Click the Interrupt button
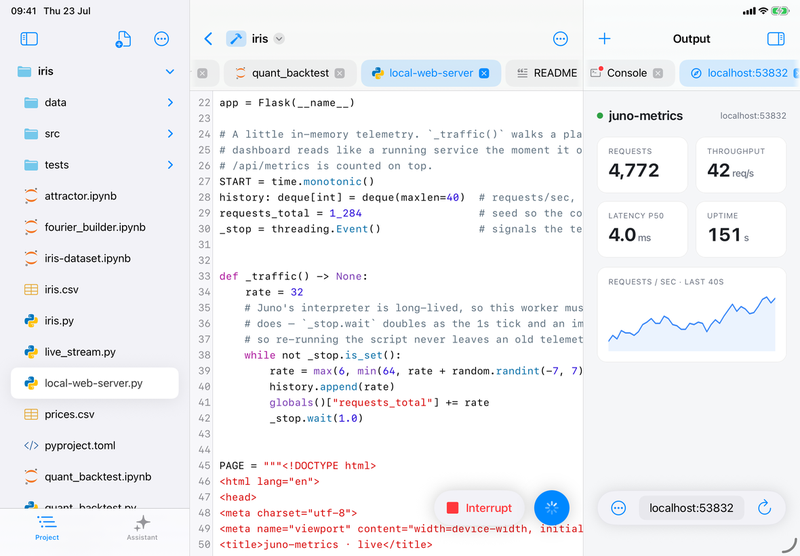The height and width of the screenshot is (556, 800). 479,508
